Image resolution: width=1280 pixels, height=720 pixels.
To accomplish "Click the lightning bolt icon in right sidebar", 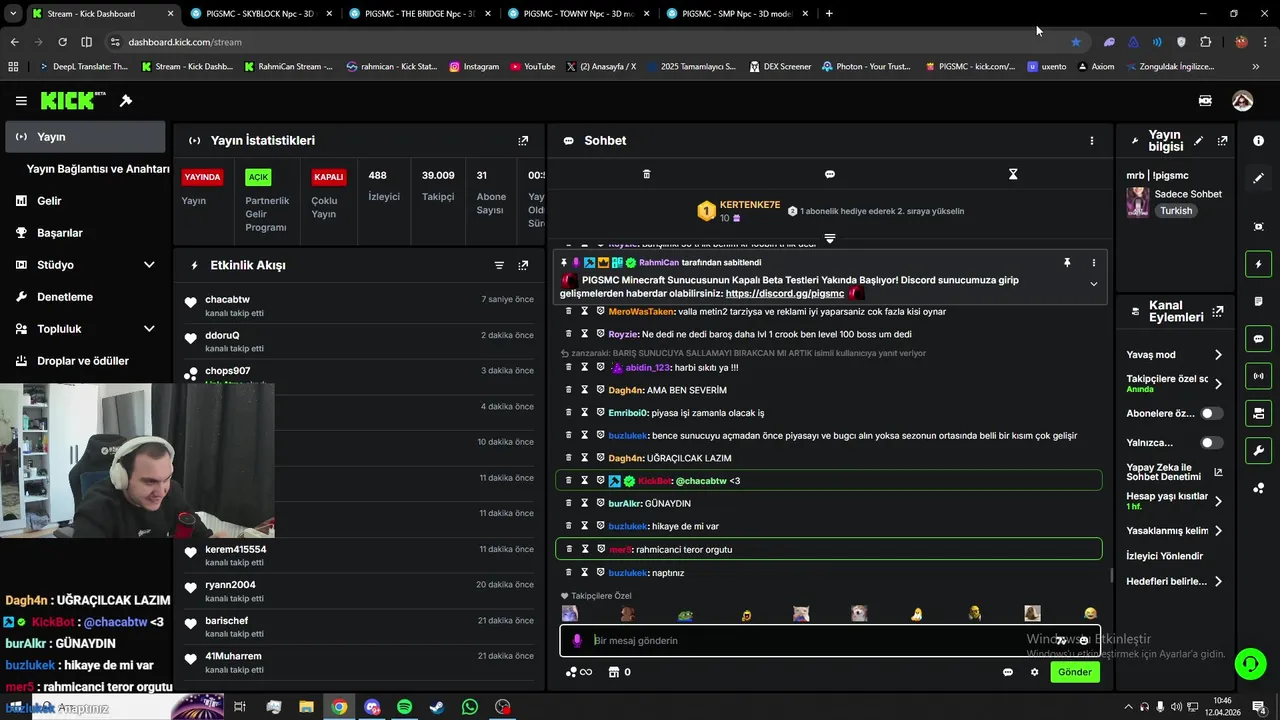I will (x=1258, y=264).
